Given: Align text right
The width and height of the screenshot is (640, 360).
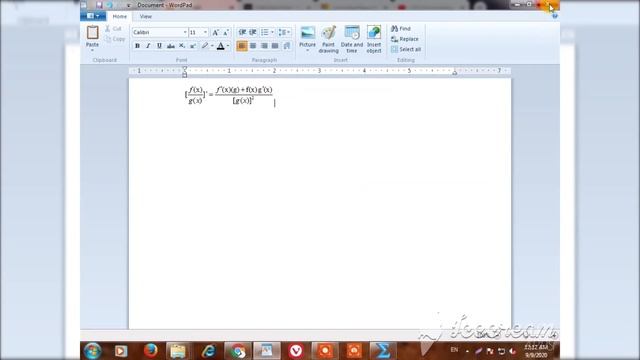Looking at the screenshot, I should (x=264, y=46).
